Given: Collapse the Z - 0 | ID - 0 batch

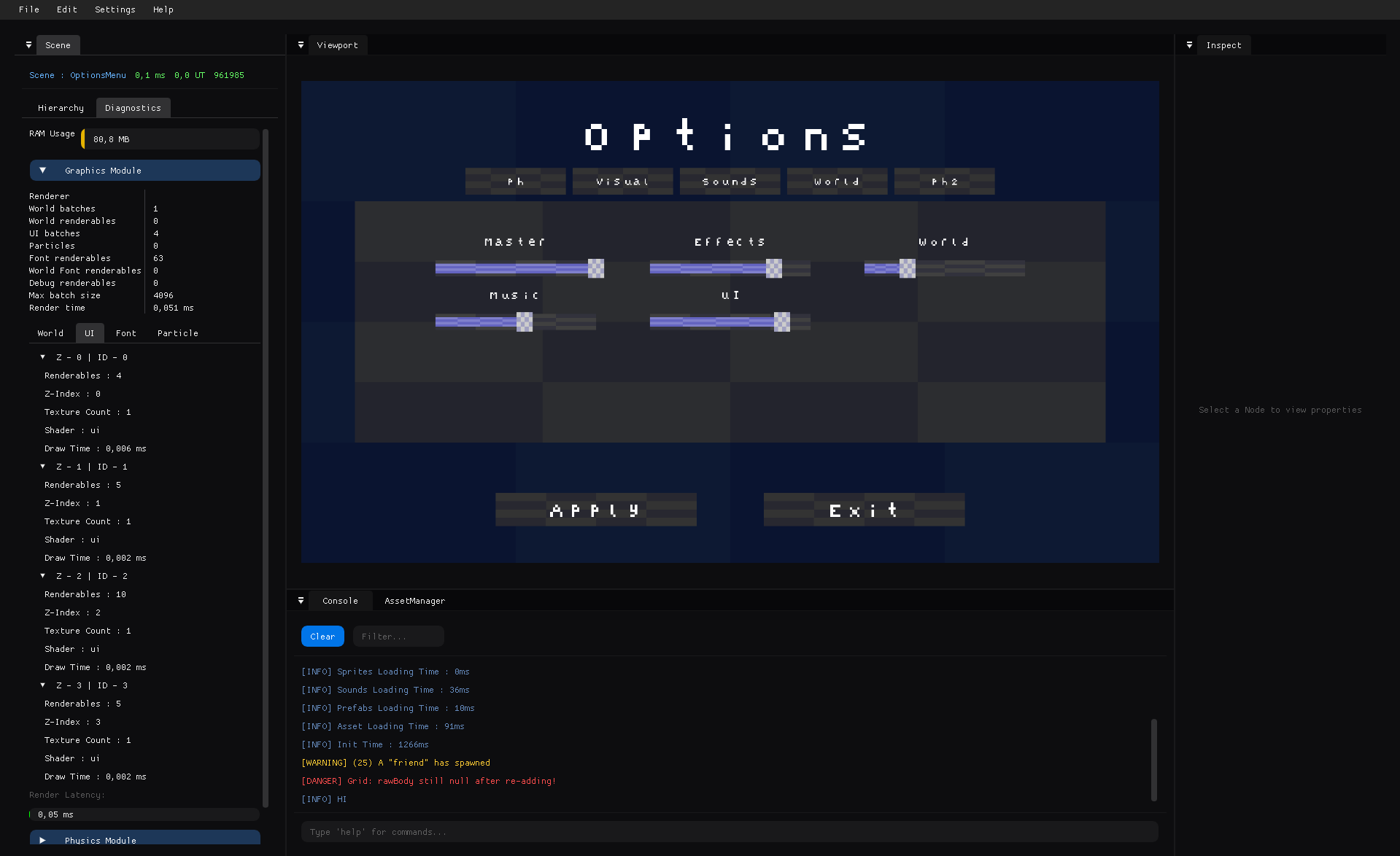Looking at the screenshot, I should pos(43,357).
